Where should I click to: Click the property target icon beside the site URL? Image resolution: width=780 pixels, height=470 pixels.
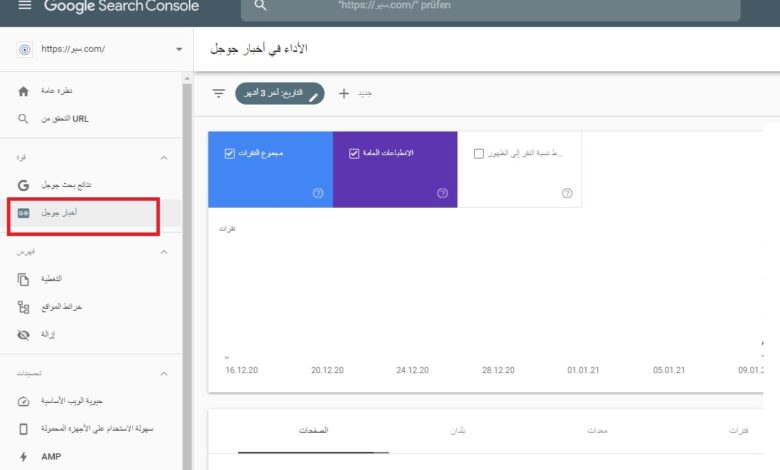click(24, 49)
